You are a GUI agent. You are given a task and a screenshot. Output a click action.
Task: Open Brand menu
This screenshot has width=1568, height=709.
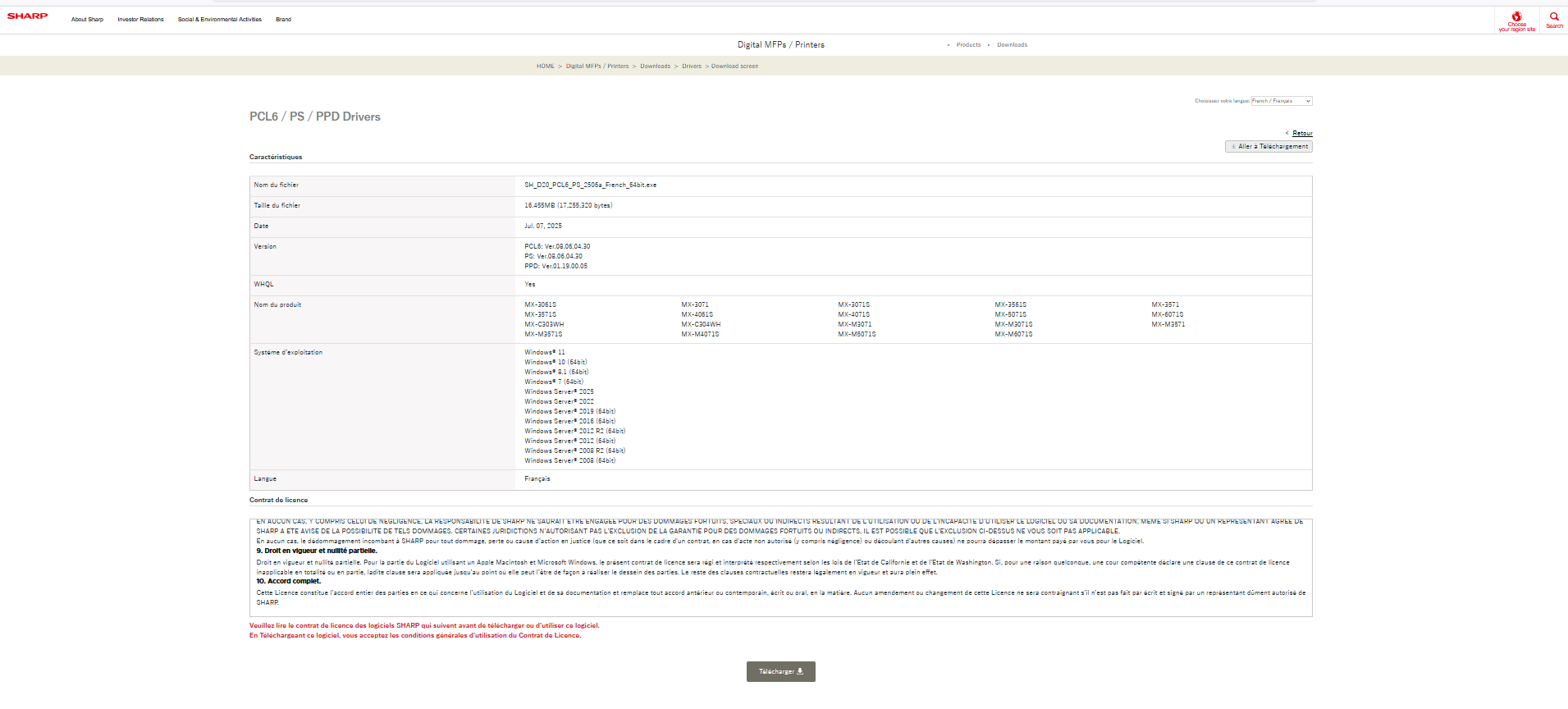tap(283, 20)
